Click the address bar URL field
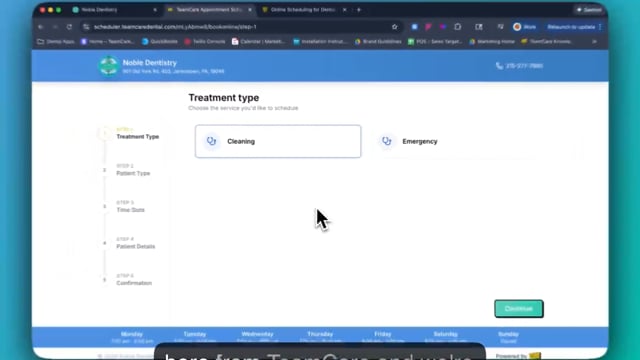Image resolution: width=640 pixels, height=360 pixels. point(241,27)
